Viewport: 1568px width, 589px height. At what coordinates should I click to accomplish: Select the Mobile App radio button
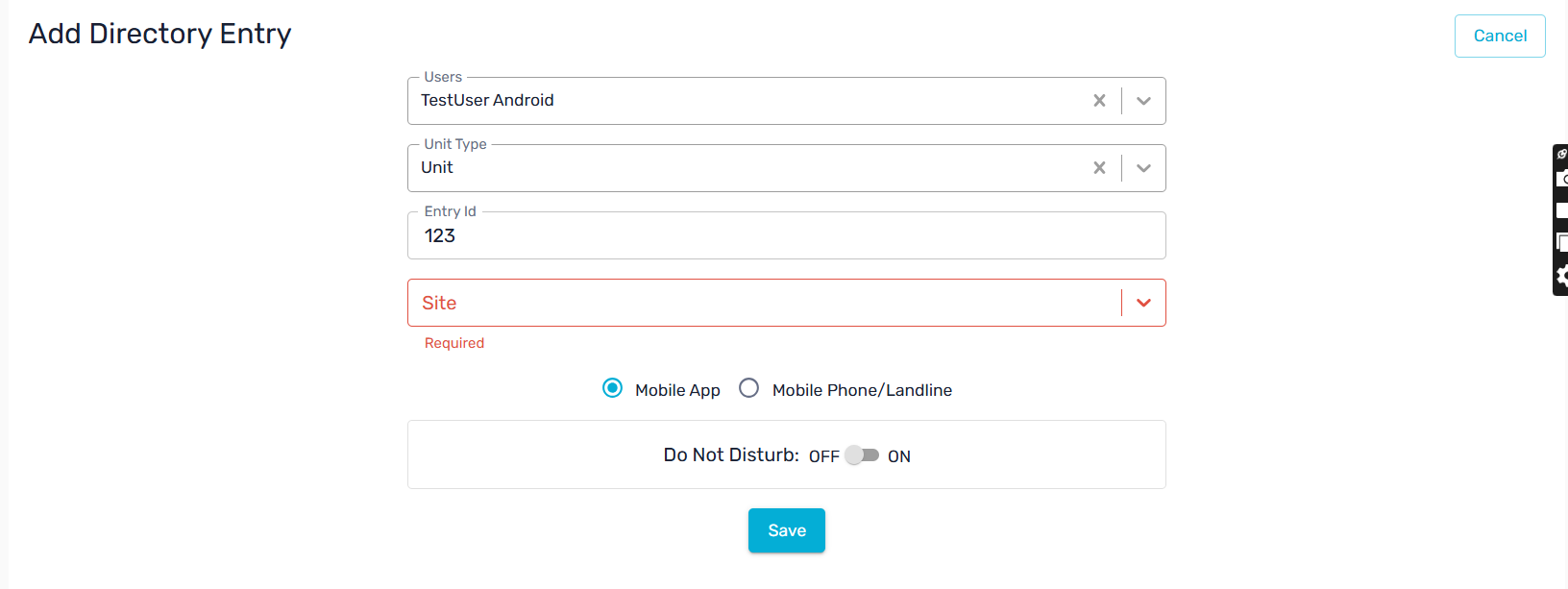[x=612, y=388]
